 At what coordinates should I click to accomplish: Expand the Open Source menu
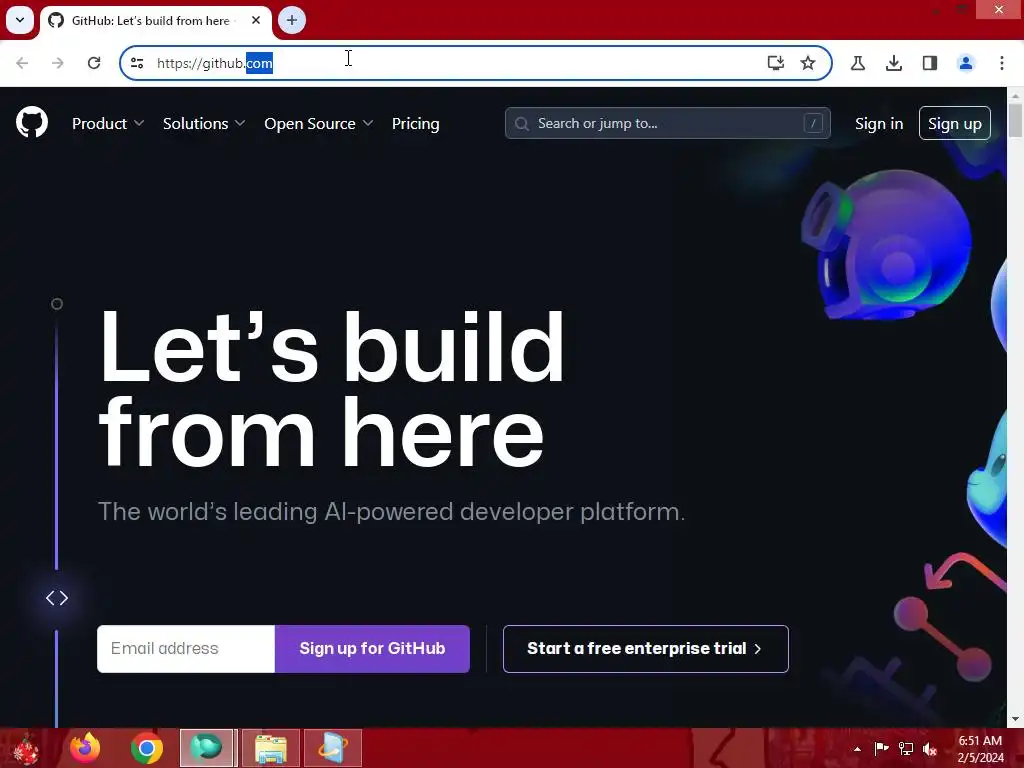pos(319,123)
